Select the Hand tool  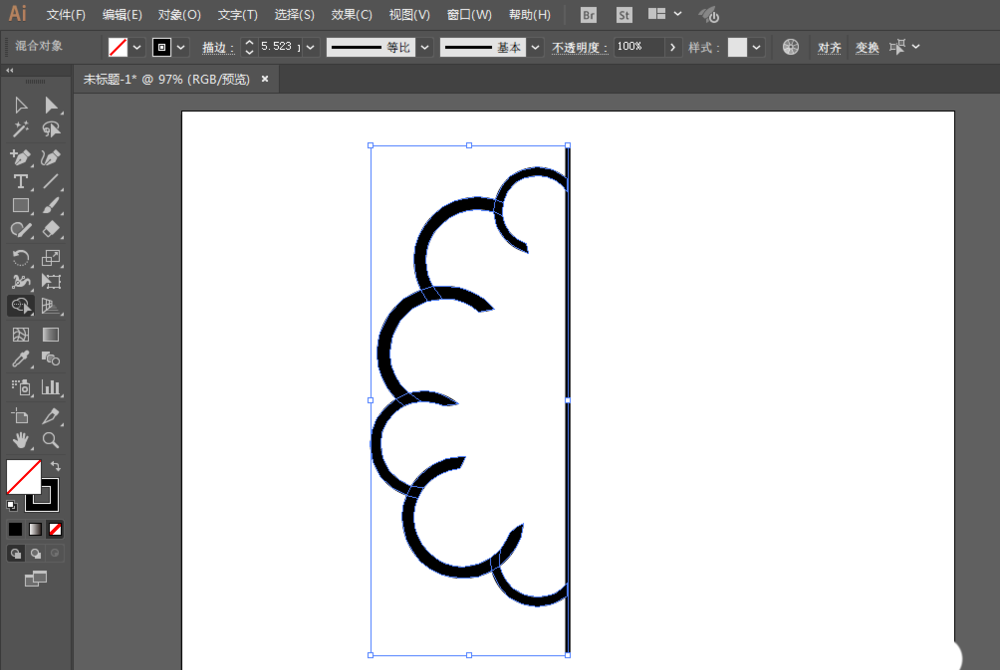tap(20, 440)
